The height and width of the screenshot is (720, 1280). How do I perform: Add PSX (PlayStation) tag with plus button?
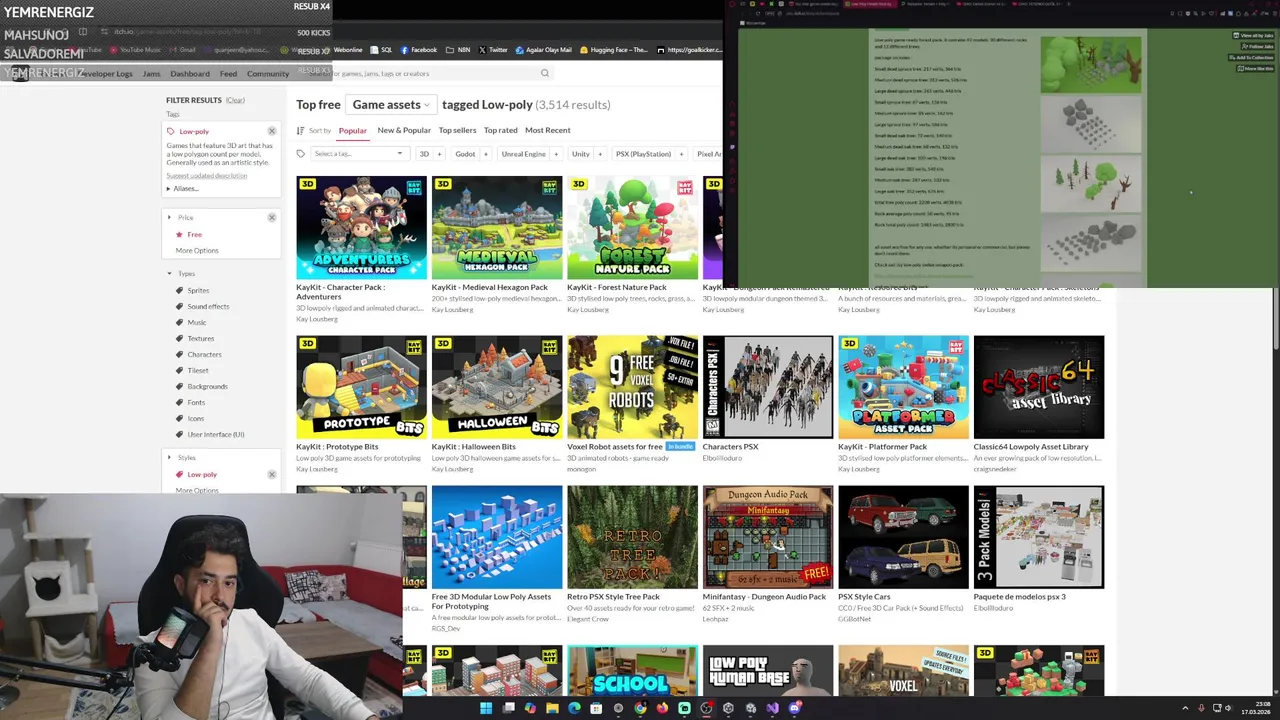(681, 154)
